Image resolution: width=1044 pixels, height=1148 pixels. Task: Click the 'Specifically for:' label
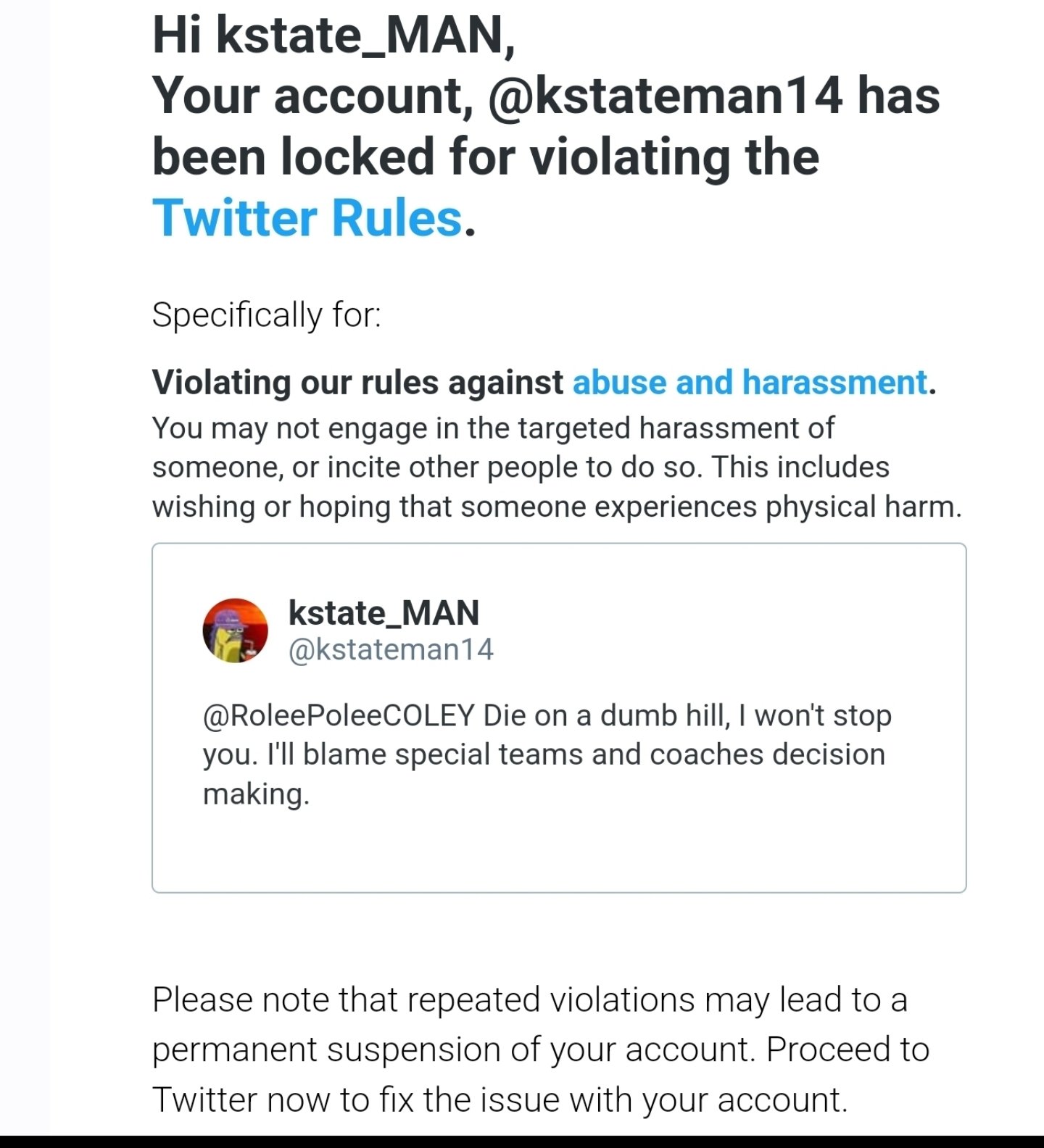pyautogui.click(x=266, y=315)
